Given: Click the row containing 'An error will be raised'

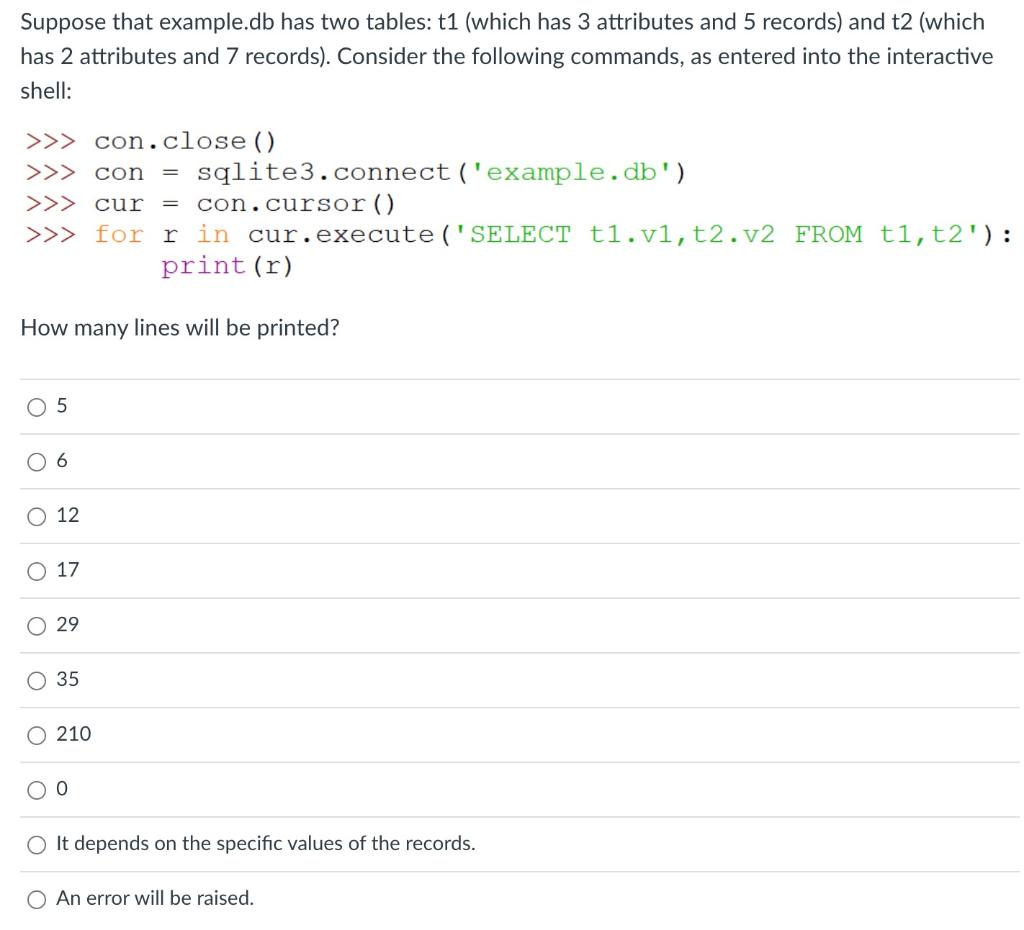Looking at the screenshot, I should (x=155, y=898).
